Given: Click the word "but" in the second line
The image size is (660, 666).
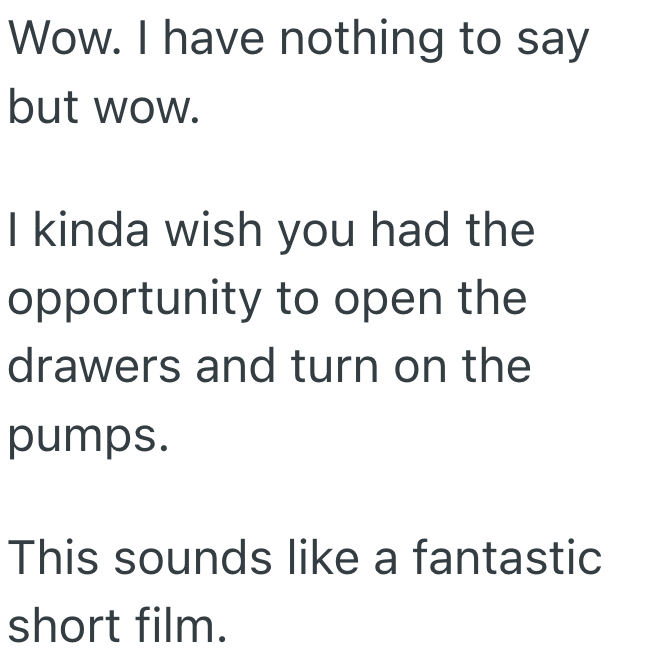Looking at the screenshot, I should click(43, 106).
